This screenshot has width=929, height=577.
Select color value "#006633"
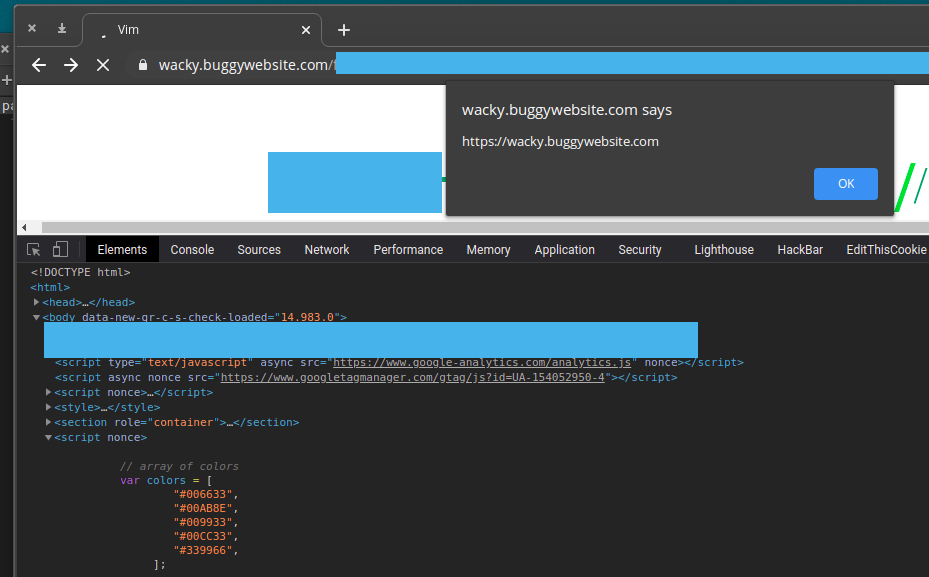pyautogui.click(x=203, y=494)
